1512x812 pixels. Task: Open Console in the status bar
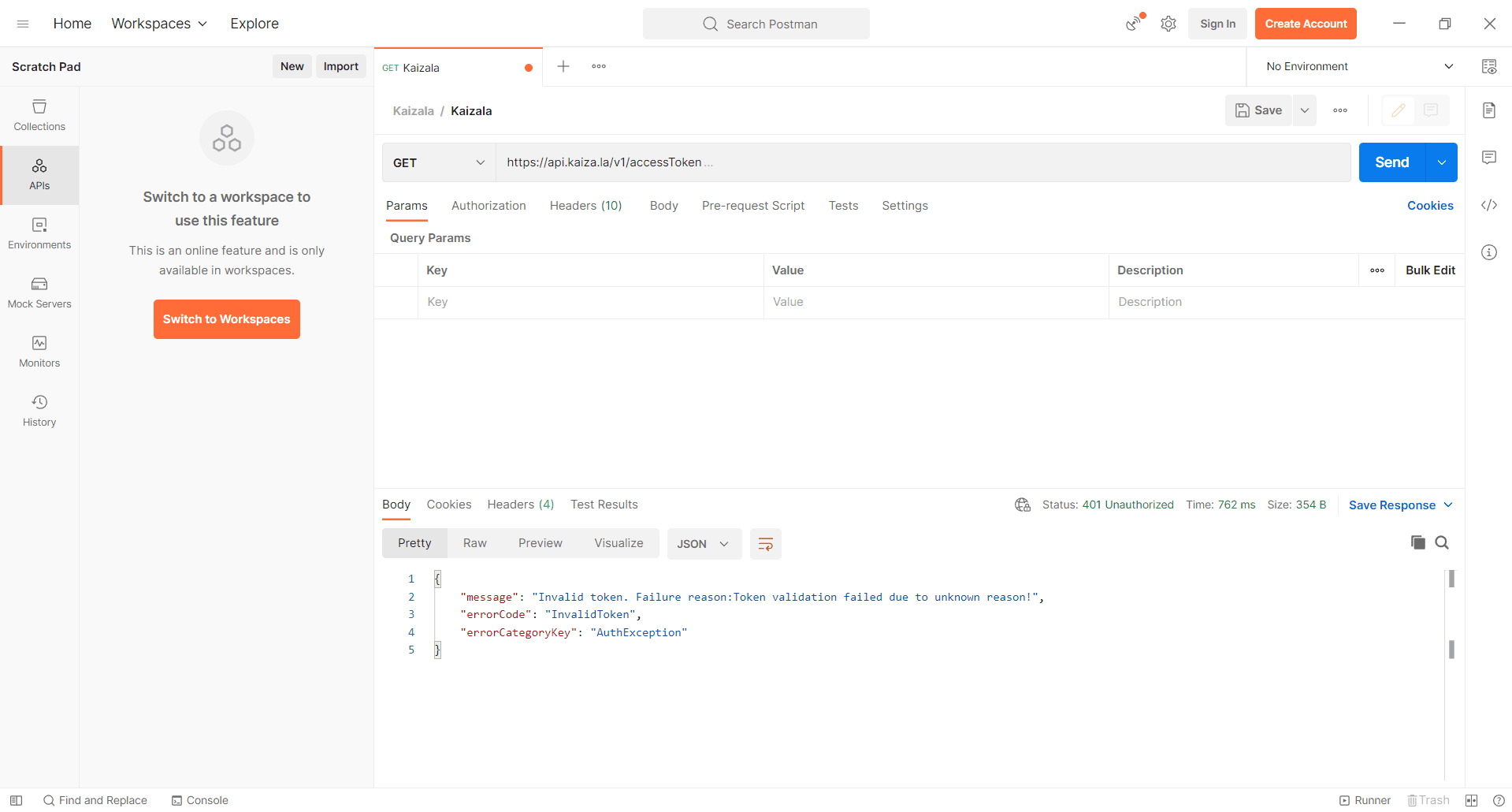tap(200, 800)
